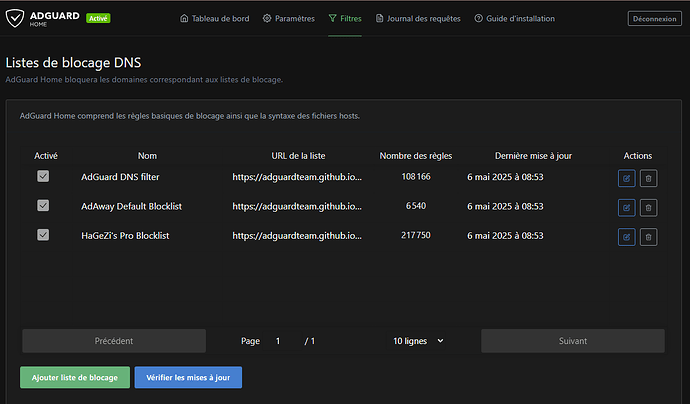Edit the AdAway Default Blocklist entry
This screenshot has width=690, height=404.
coord(626,208)
